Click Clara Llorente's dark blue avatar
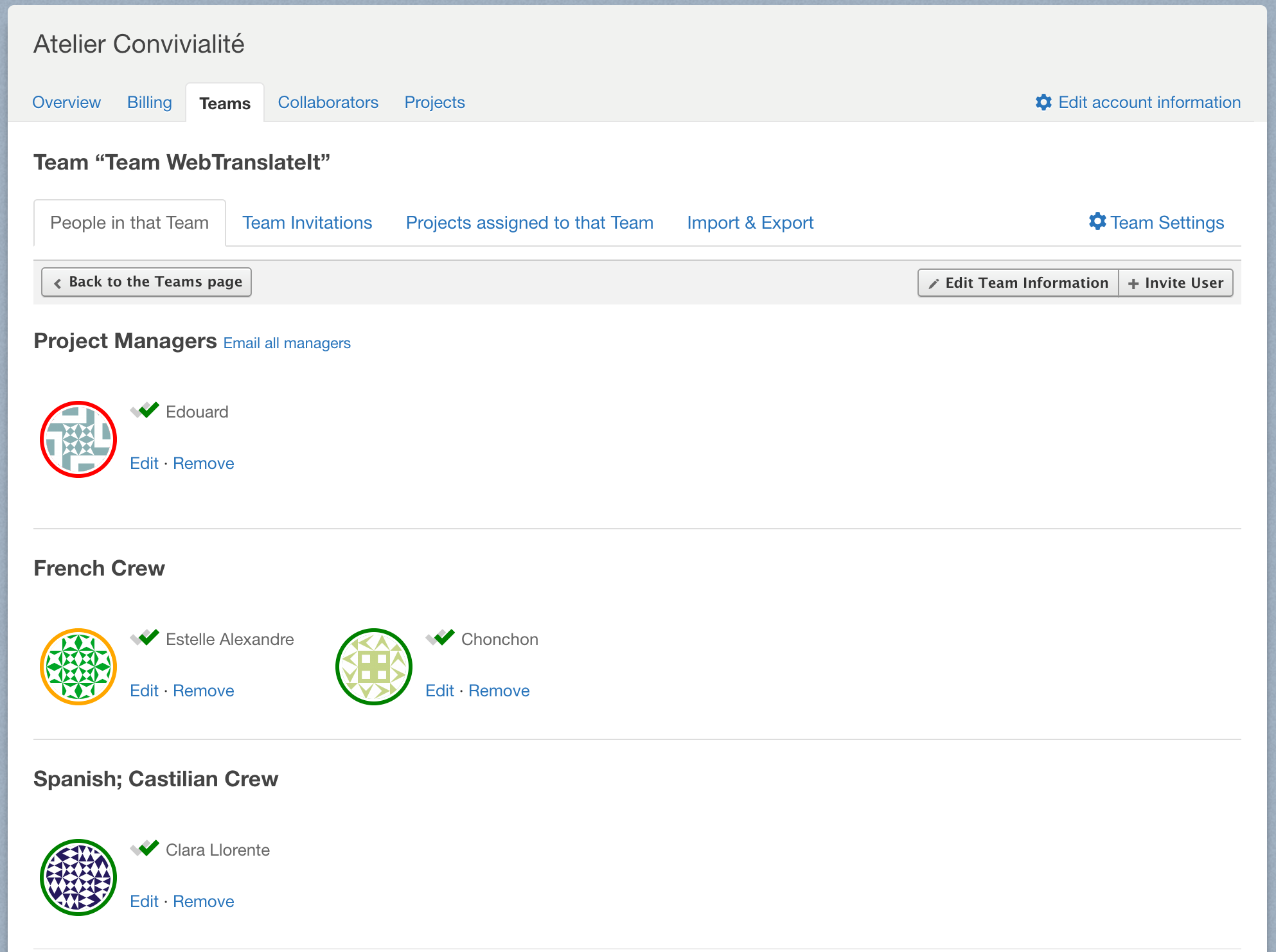Screen dimensions: 1276x952 coord(78,877)
